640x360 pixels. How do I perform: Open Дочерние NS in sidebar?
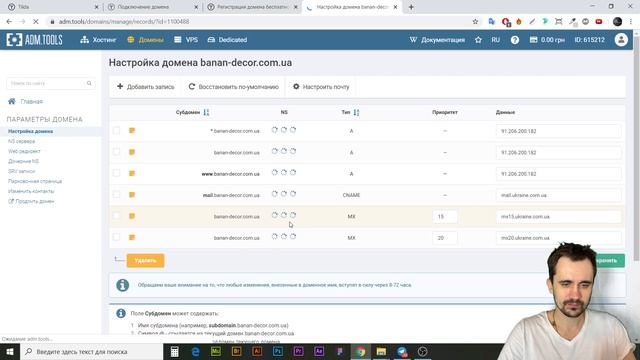coord(23,161)
